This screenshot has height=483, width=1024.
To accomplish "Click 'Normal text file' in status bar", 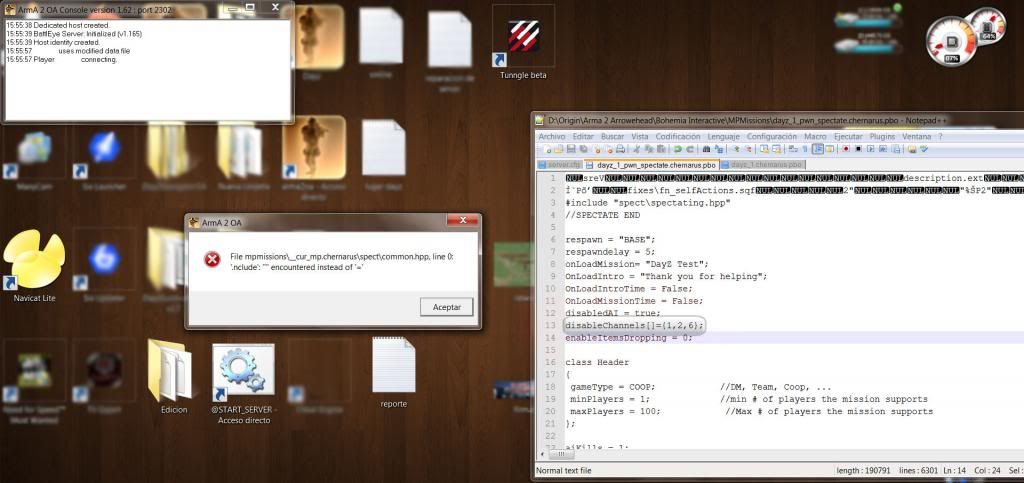I will tap(564, 470).
